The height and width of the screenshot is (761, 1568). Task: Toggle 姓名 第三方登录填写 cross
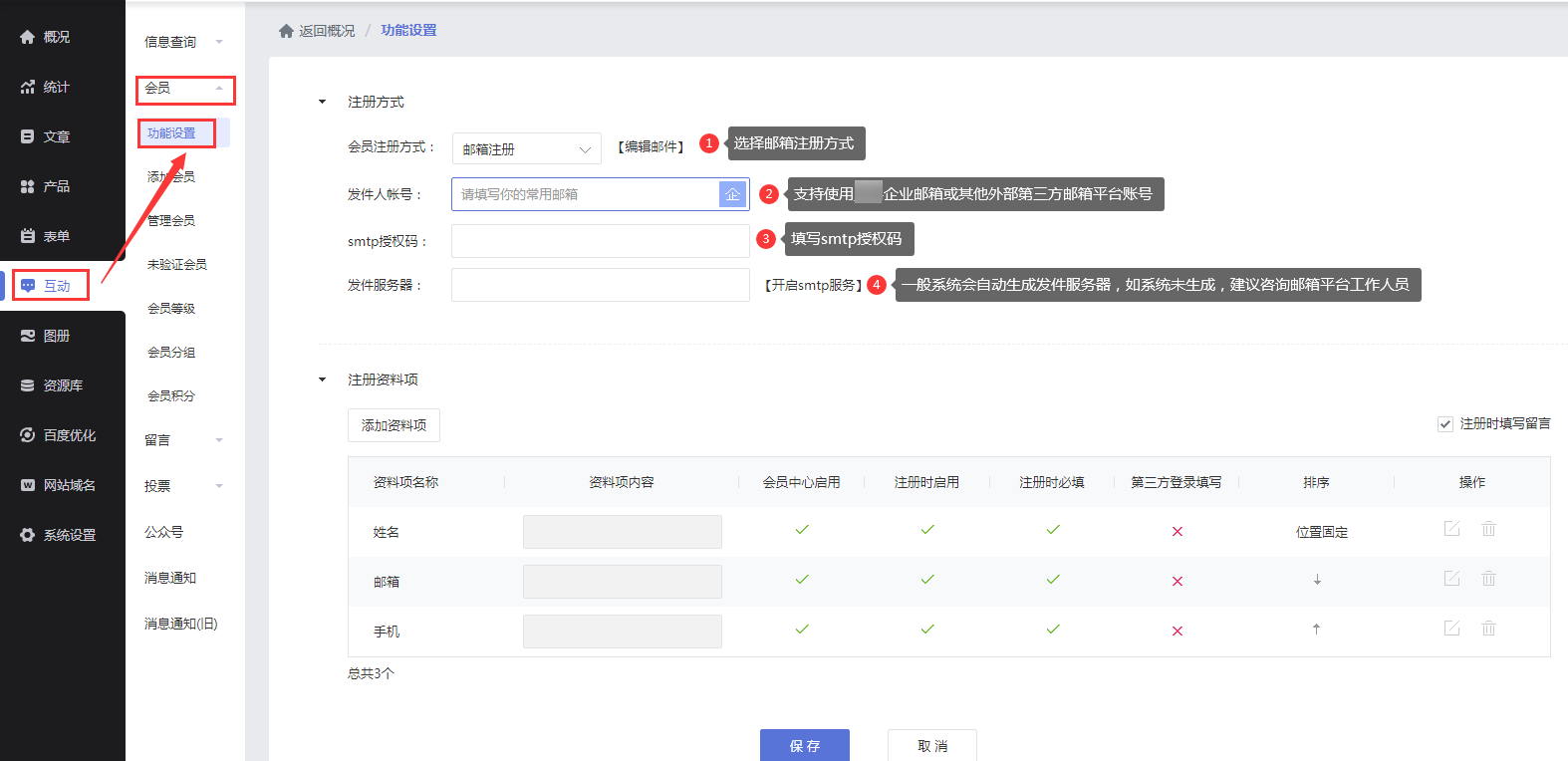[x=1177, y=531]
